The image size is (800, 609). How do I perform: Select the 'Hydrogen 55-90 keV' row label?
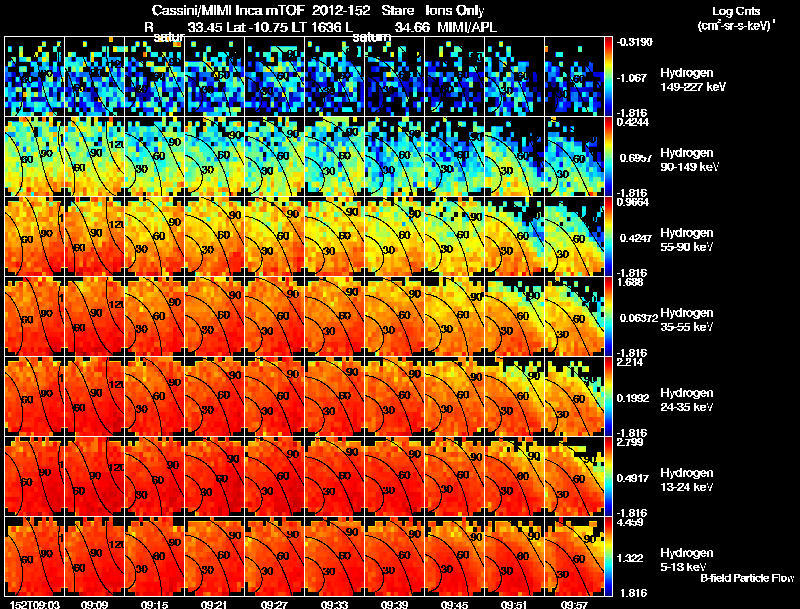coord(687,240)
